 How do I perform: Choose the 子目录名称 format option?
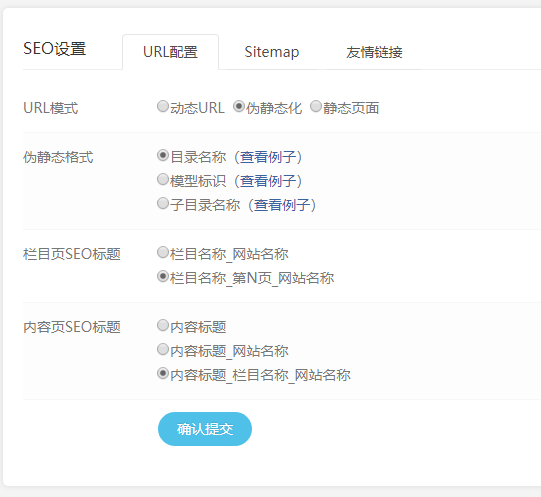point(163,203)
